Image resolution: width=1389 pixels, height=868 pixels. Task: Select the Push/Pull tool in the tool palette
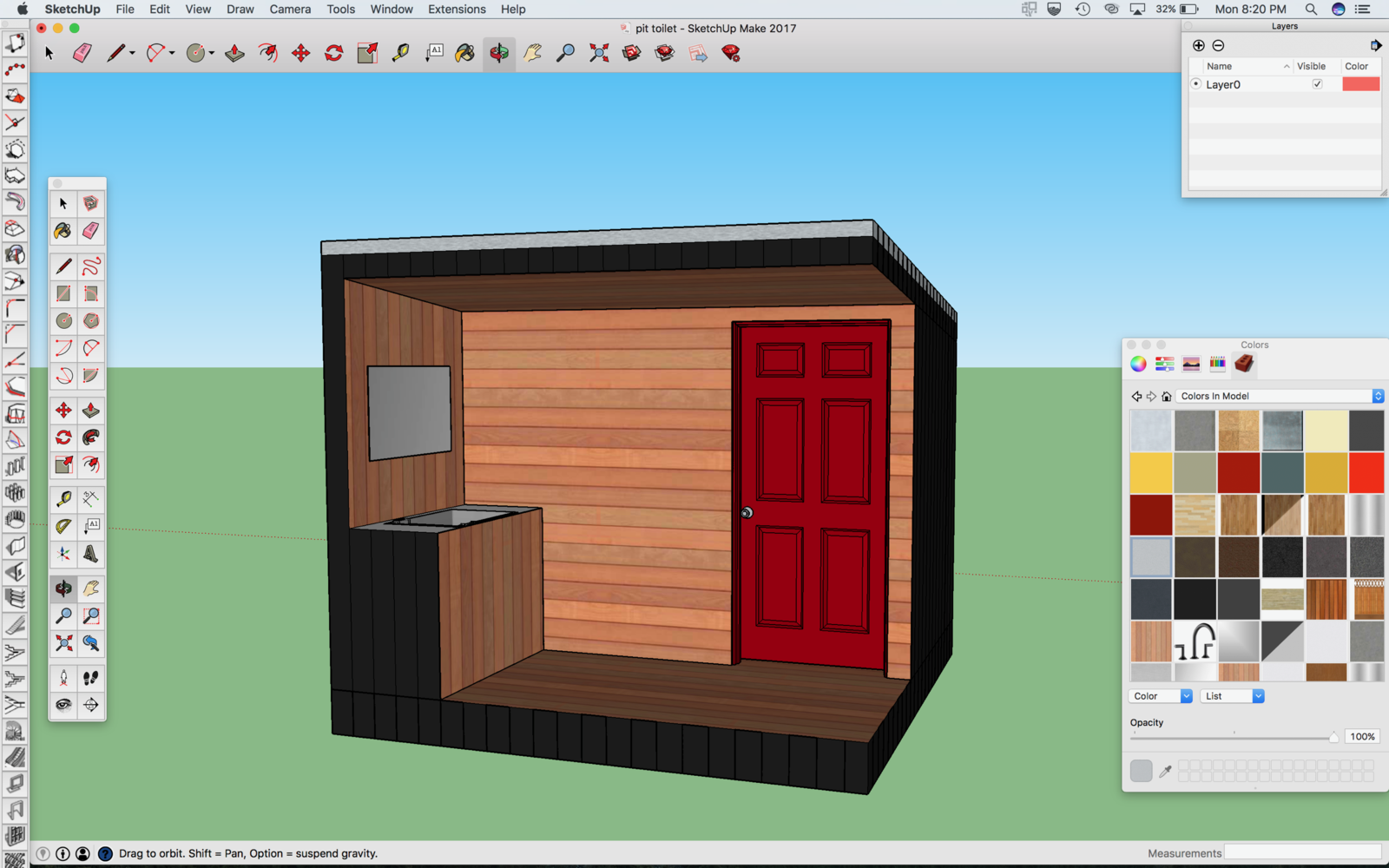tap(92, 410)
